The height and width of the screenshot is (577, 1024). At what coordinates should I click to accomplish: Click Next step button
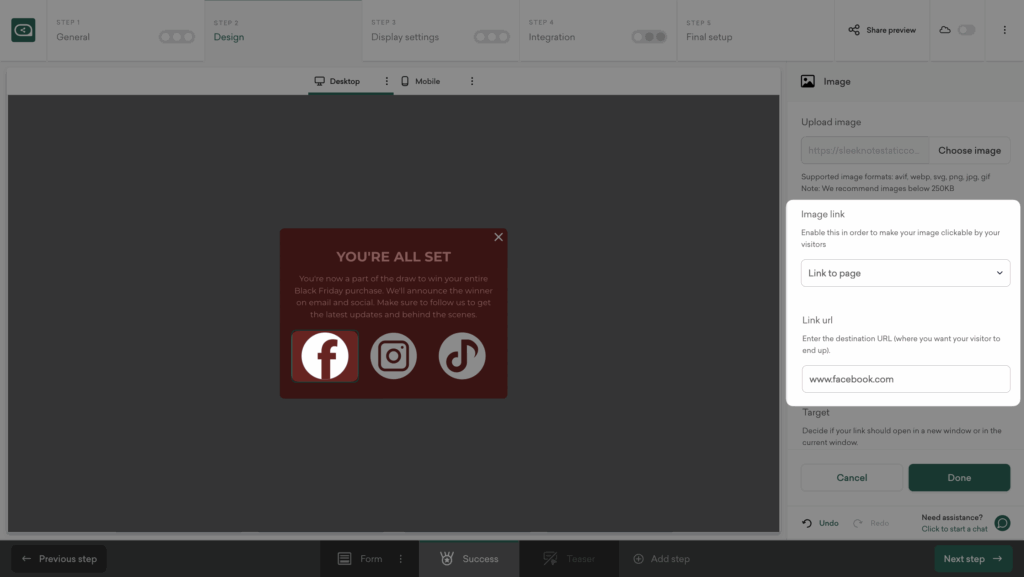pyautogui.click(x=973, y=559)
